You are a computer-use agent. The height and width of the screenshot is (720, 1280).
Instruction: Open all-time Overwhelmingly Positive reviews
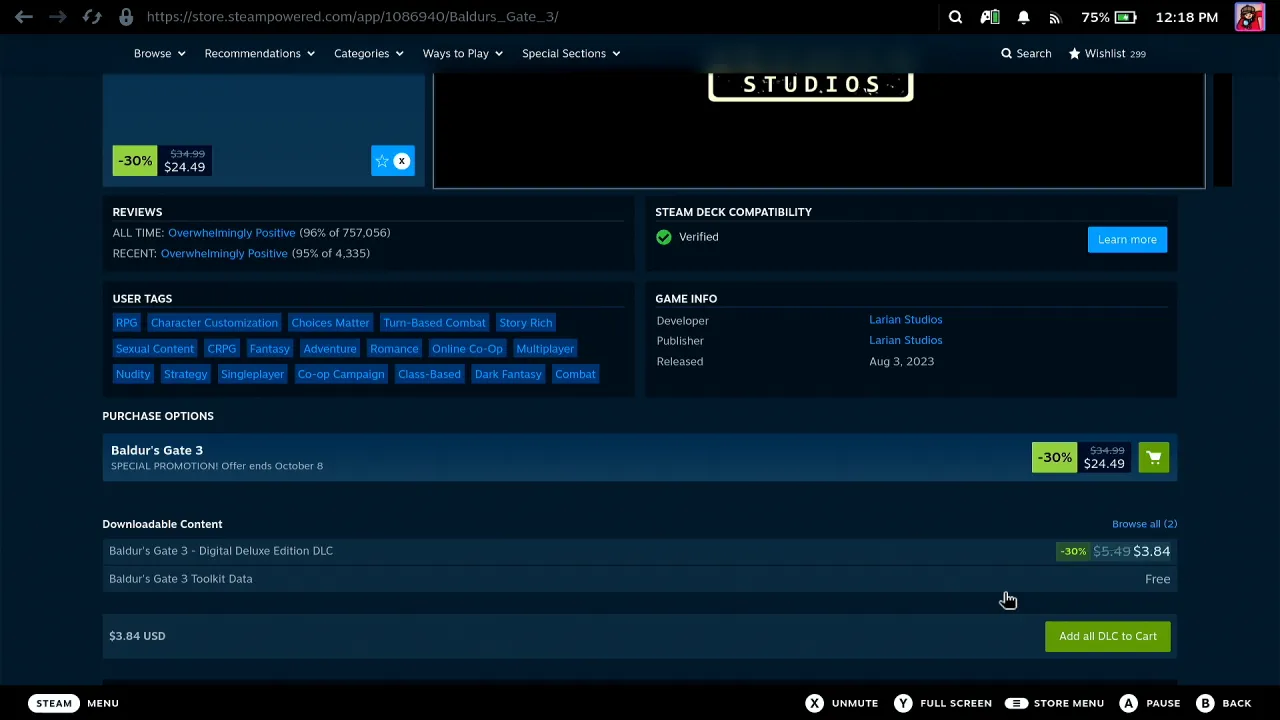231,233
